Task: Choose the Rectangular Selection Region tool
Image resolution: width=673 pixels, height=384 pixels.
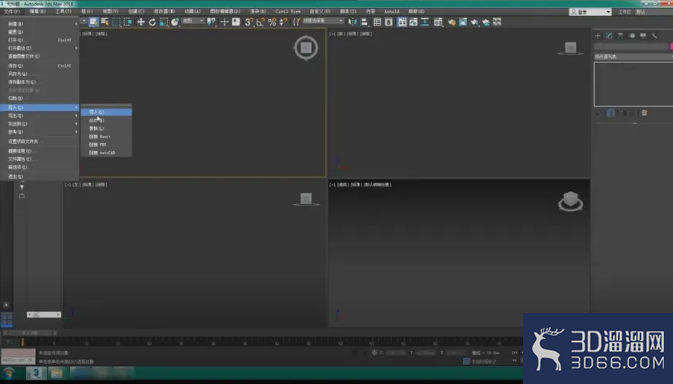Action: click(116, 22)
